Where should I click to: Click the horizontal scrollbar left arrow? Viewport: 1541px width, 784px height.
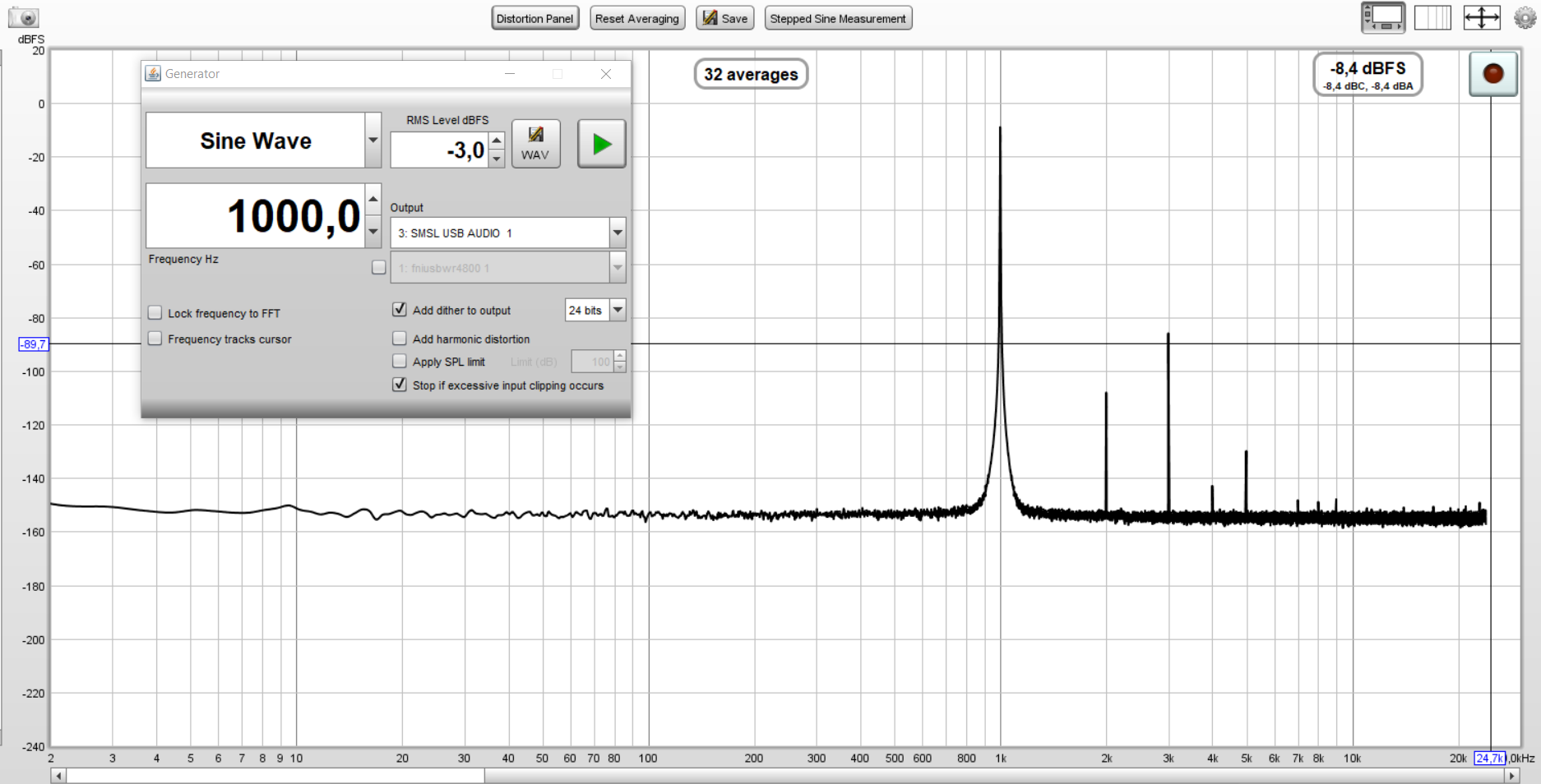[58, 775]
